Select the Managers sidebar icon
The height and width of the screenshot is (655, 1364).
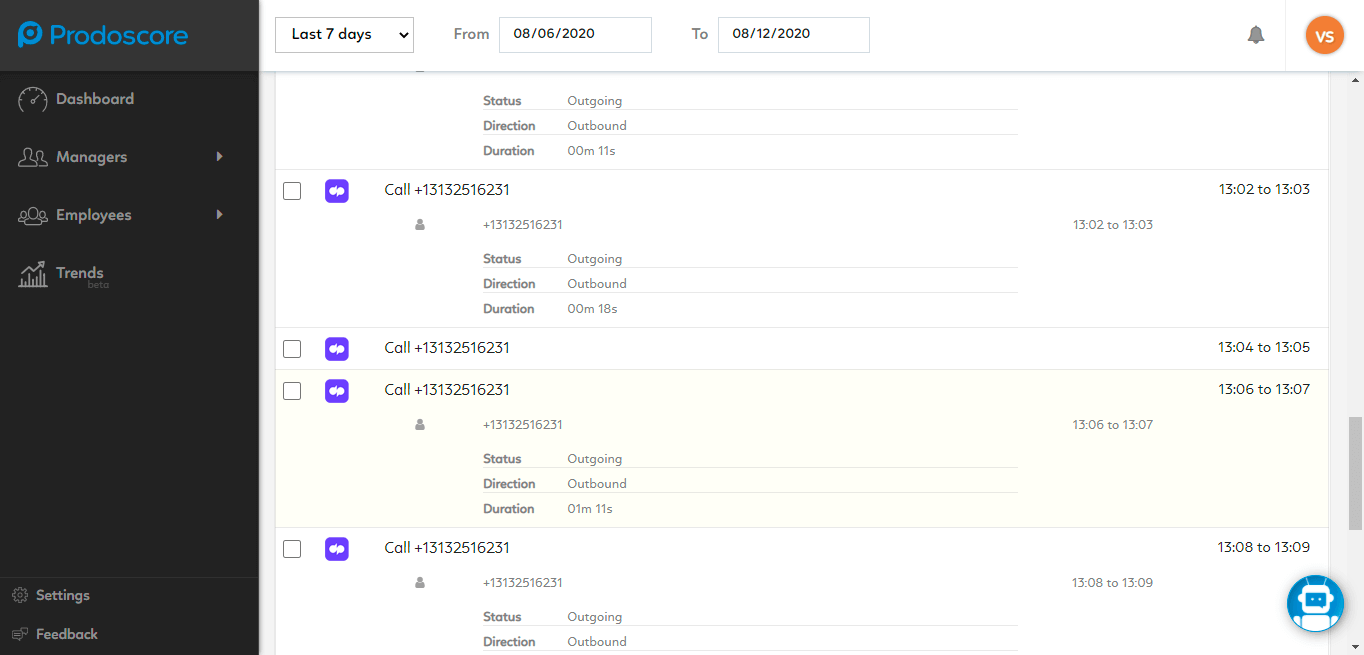(33, 157)
